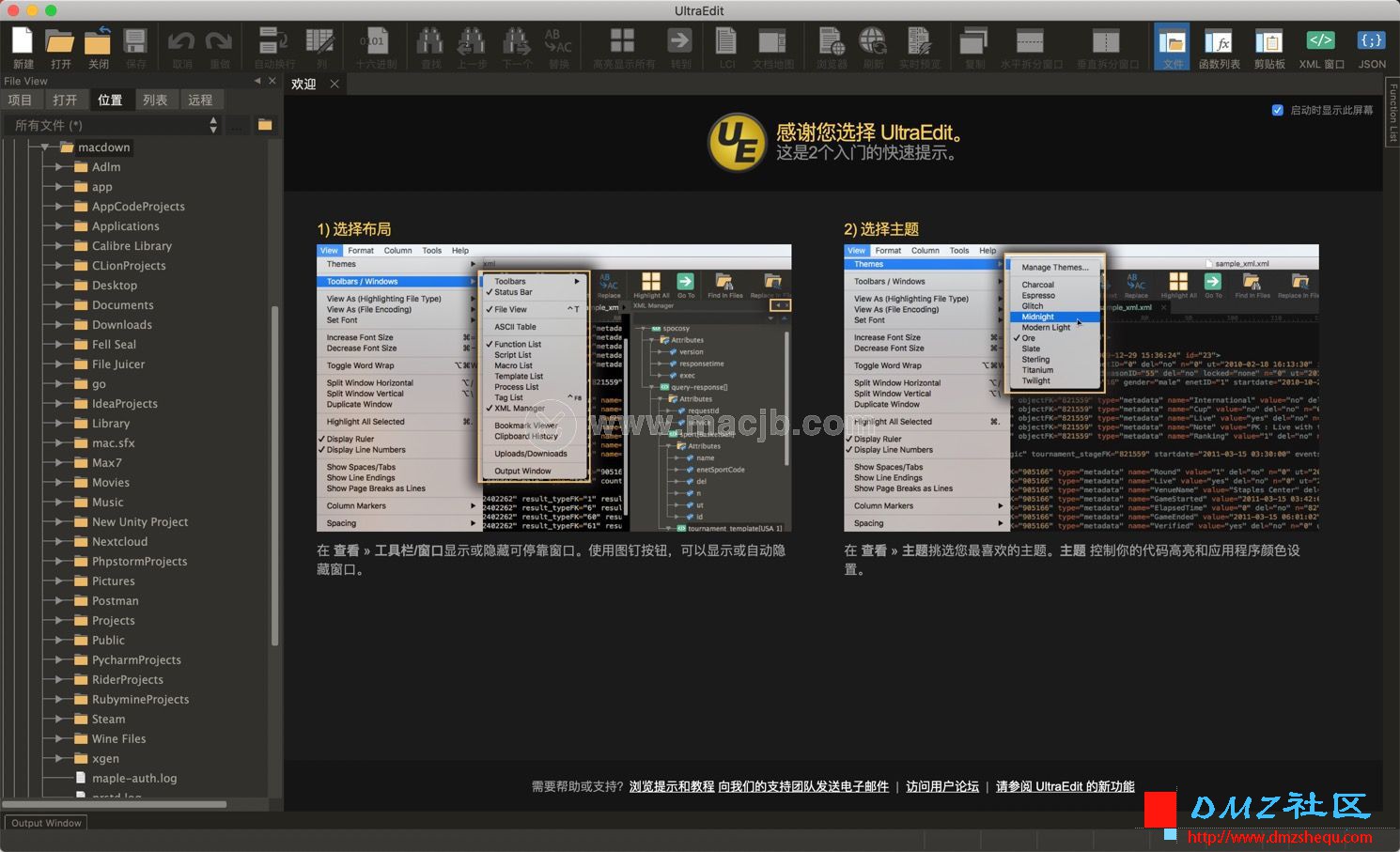The height and width of the screenshot is (852, 1400).
Task: Click the 水平拆分窗口 (Split horizontal) icon
Action: 1031,42
